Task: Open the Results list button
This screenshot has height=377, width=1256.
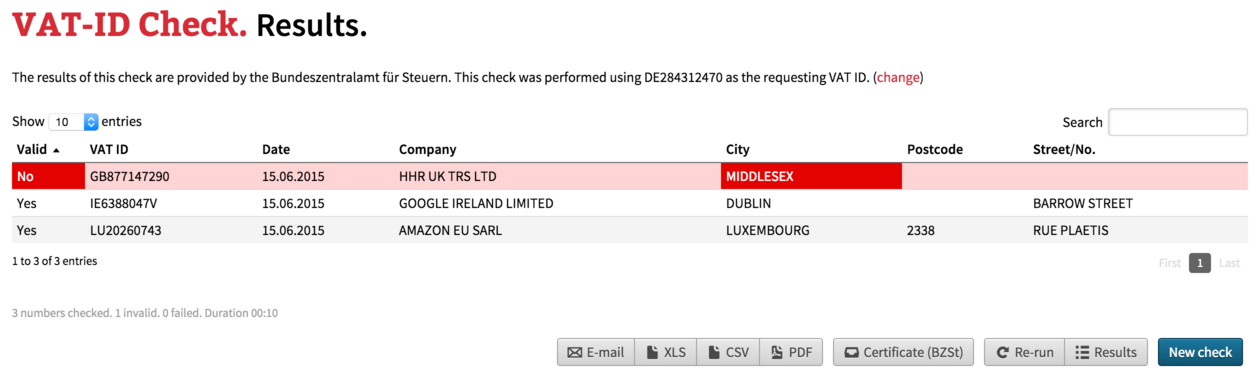Action: click(x=1106, y=352)
